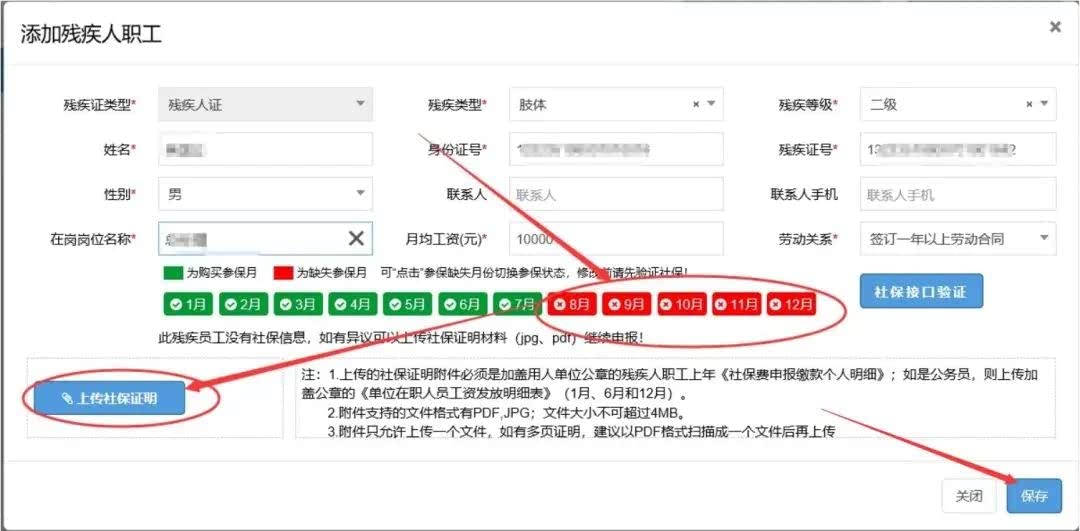Open the 残疾证类型 dropdown
This screenshot has height=531, width=1080.
[265, 104]
